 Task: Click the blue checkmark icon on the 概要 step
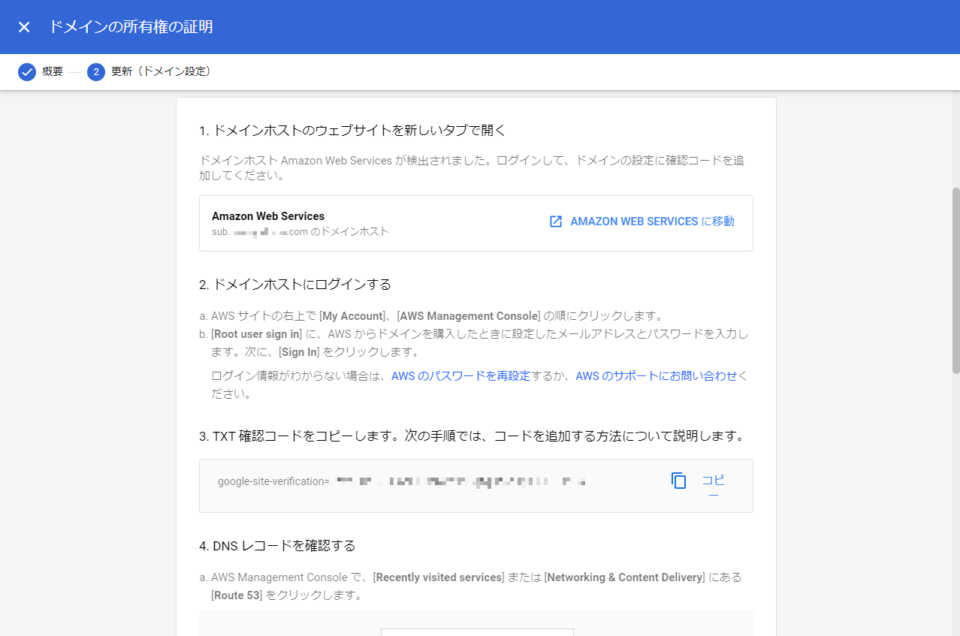[27, 72]
